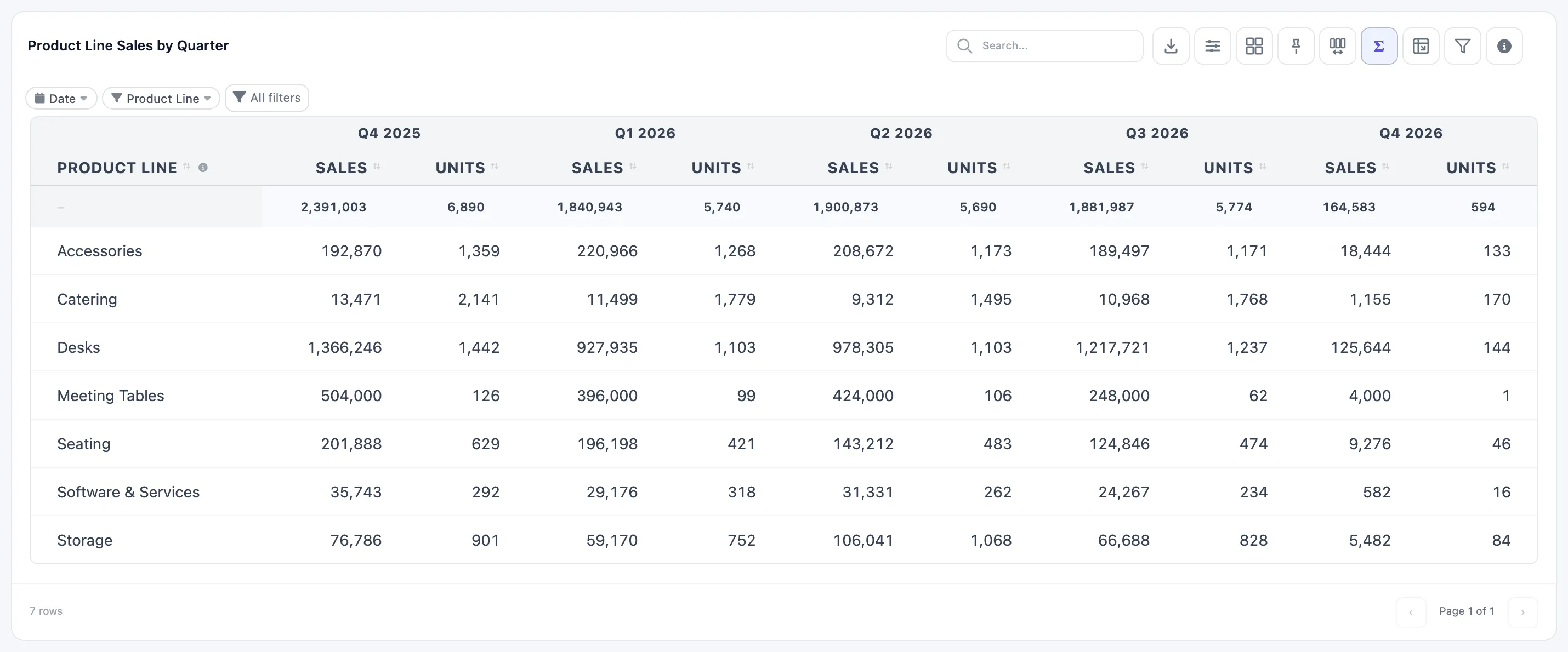Select the Software & Services row label

(x=128, y=492)
